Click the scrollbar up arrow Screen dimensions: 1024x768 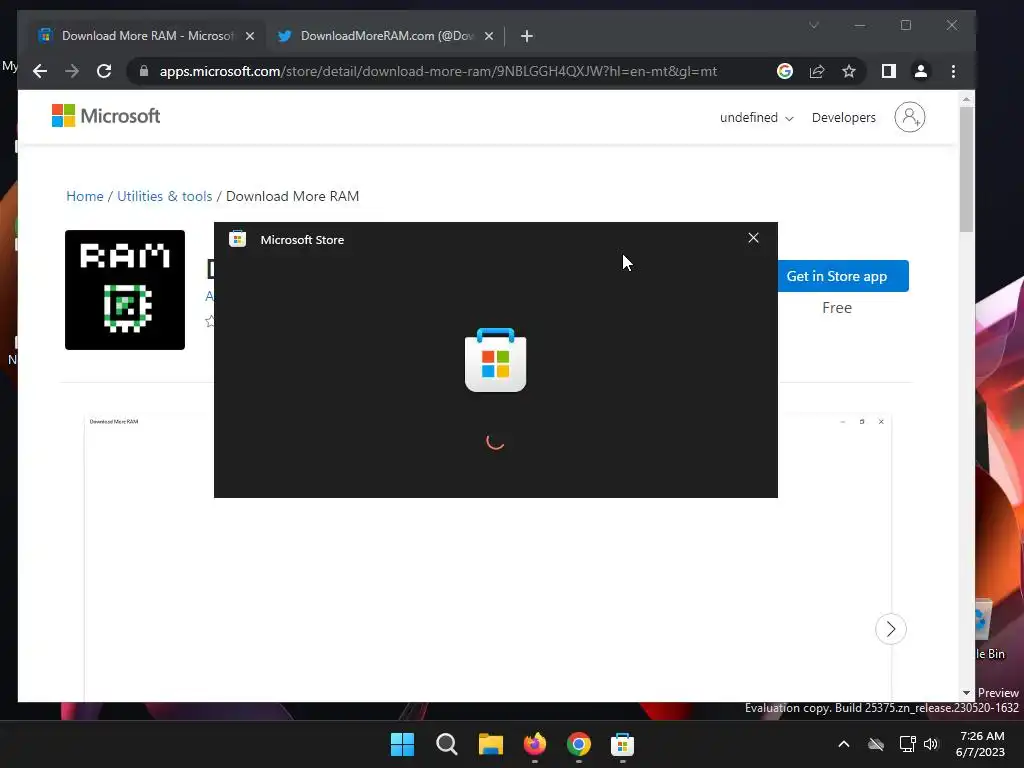(967, 99)
